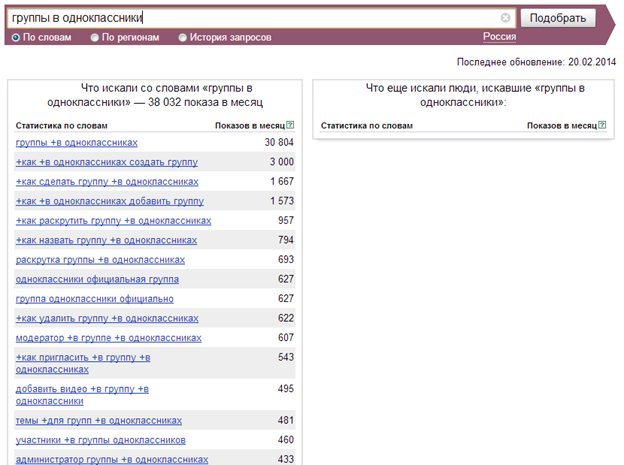Image resolution: width=624 pixels, height=465 pixels.
Task: Click the impressions value '495'
Action: (286, 388)
